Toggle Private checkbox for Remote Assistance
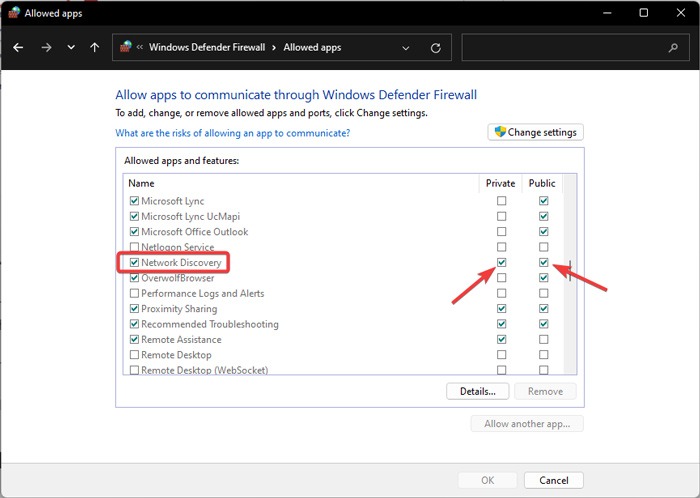Viewport: 700px width, 498px height. click(501, 340)
